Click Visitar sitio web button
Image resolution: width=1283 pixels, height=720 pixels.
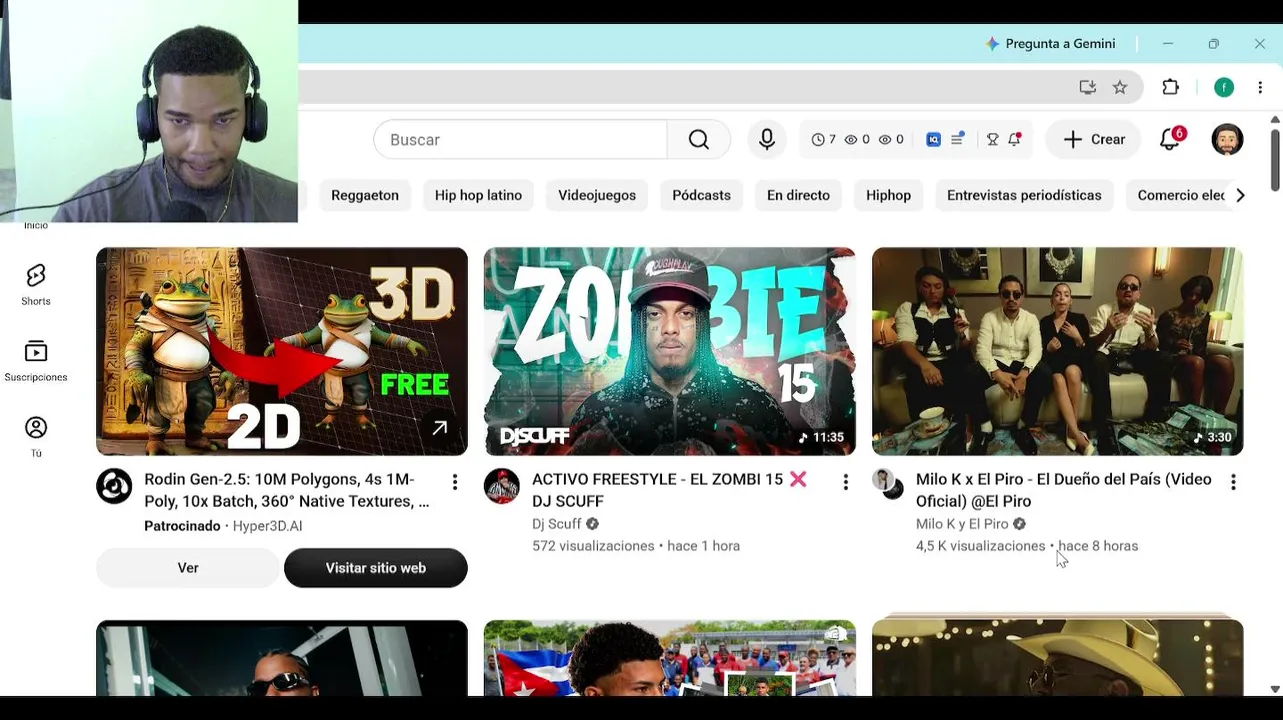pyautogui.click(x=376, y=568)
